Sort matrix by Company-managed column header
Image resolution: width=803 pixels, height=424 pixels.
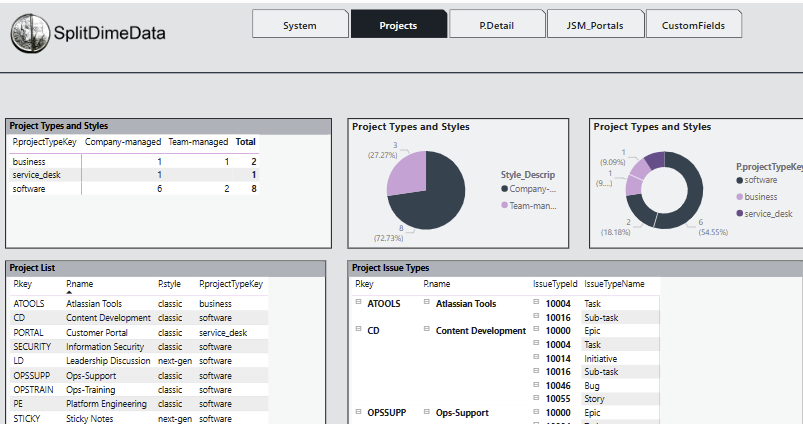[123, 142]
